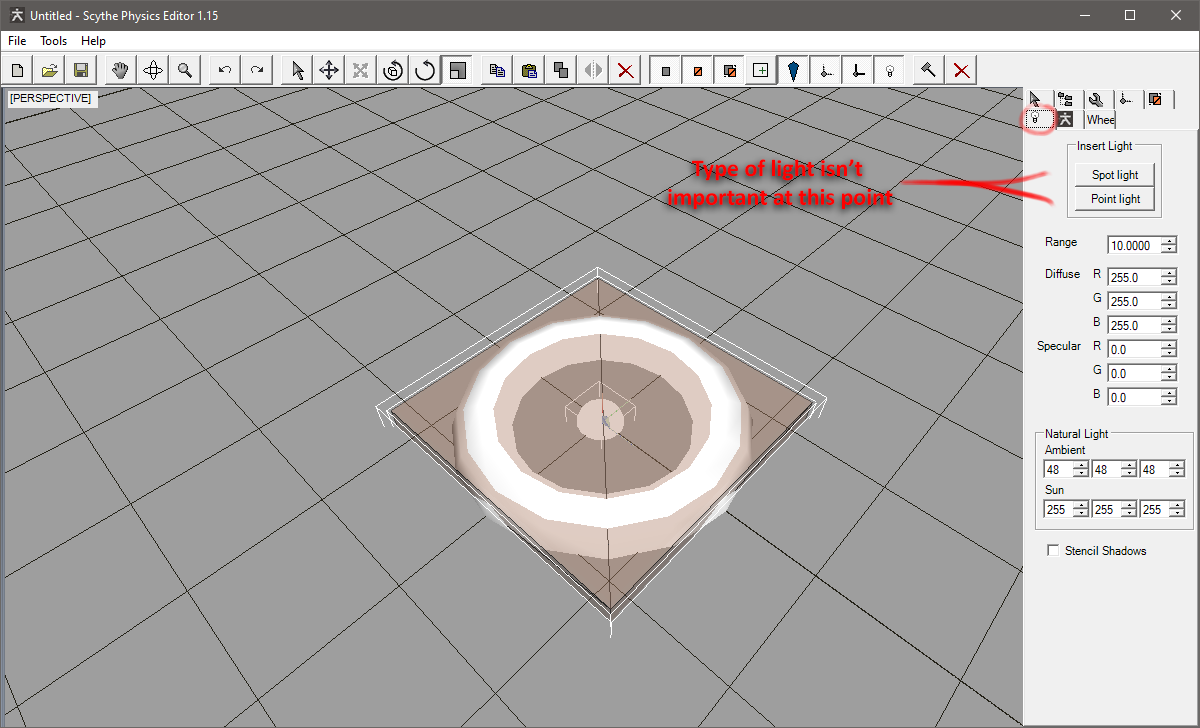Switch to the Whee panel tab
Image resolution: width=1200 pixels, height=728 pixels.
click(1100, 120)
